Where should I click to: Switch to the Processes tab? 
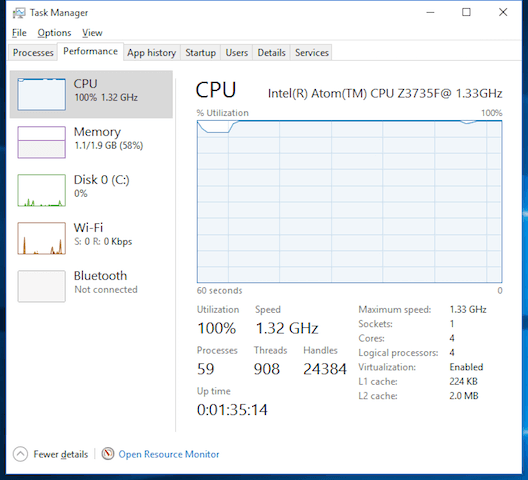tap(33, 53)
